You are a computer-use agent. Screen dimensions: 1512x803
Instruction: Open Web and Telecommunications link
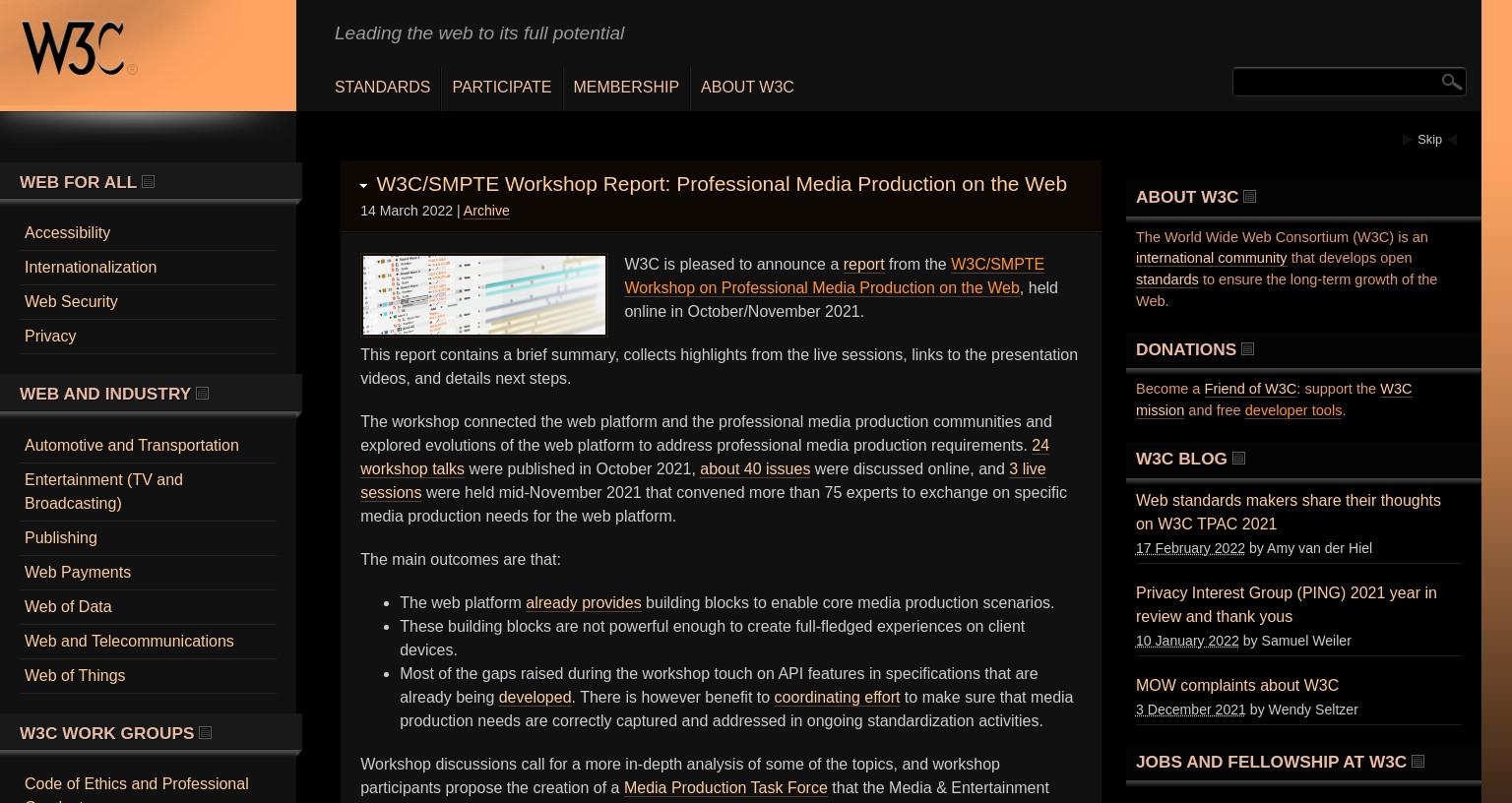pyautogui.click(x=129, y=642)
